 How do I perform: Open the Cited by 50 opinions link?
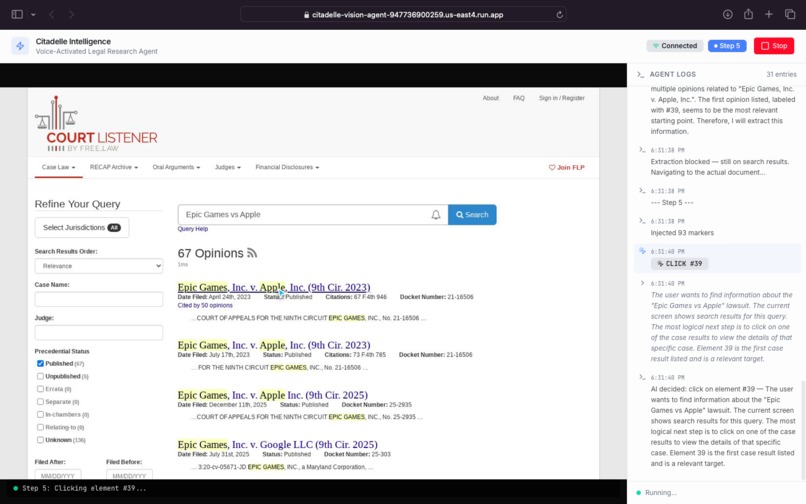coord(205,305)
